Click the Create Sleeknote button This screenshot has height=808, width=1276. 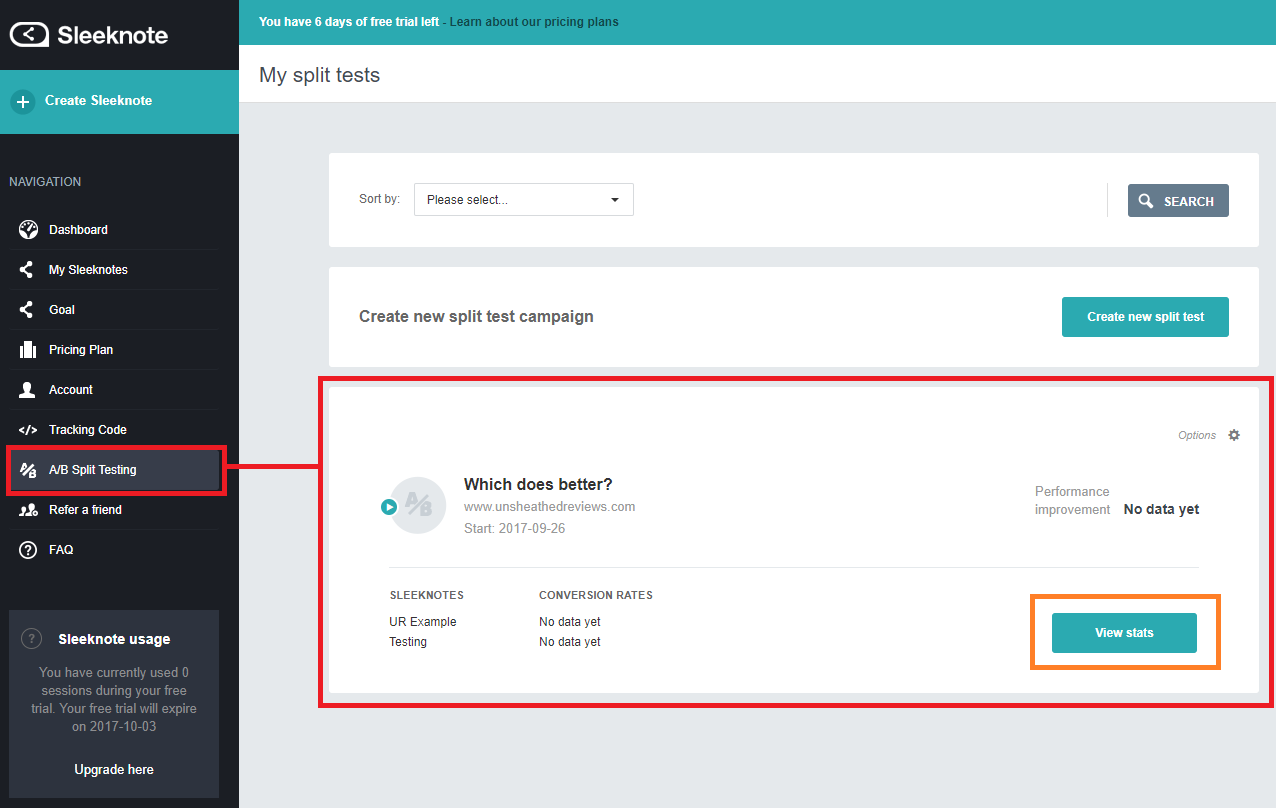pos(119,101)
